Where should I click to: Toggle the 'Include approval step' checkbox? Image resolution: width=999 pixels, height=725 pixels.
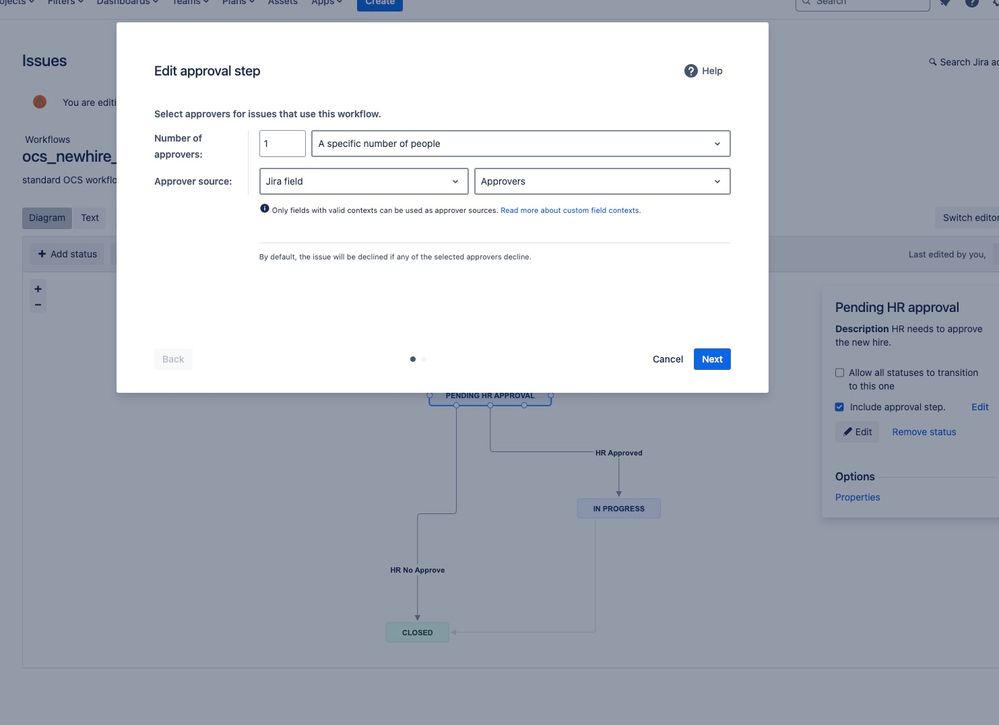(840, 407)
